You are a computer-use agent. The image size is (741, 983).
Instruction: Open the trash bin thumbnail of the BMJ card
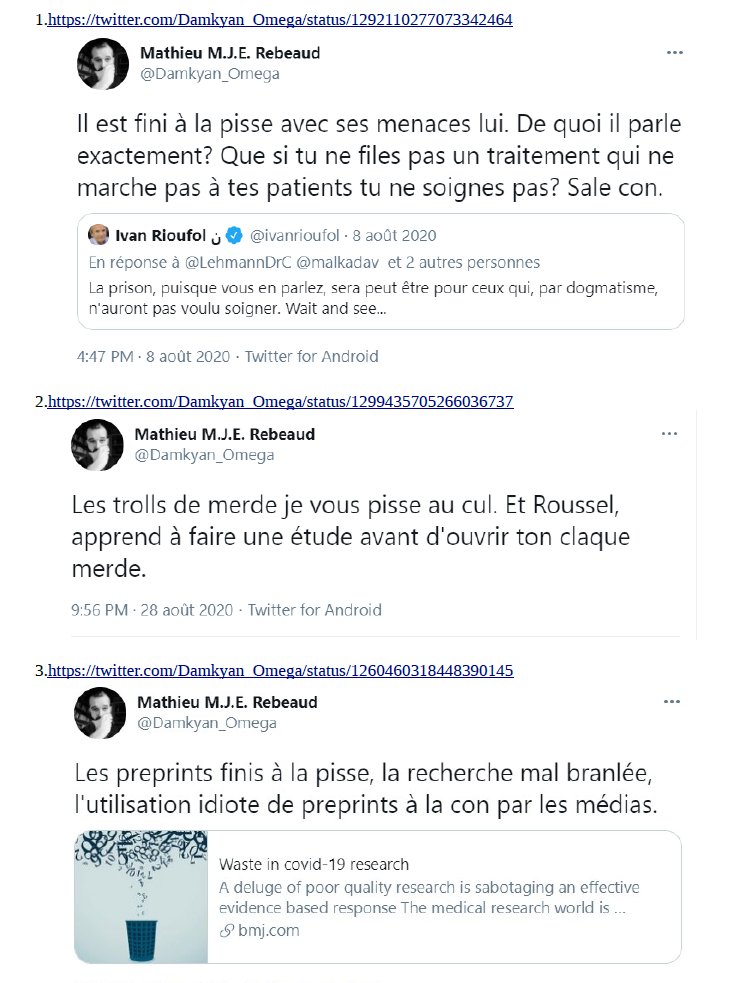point(140,897)
